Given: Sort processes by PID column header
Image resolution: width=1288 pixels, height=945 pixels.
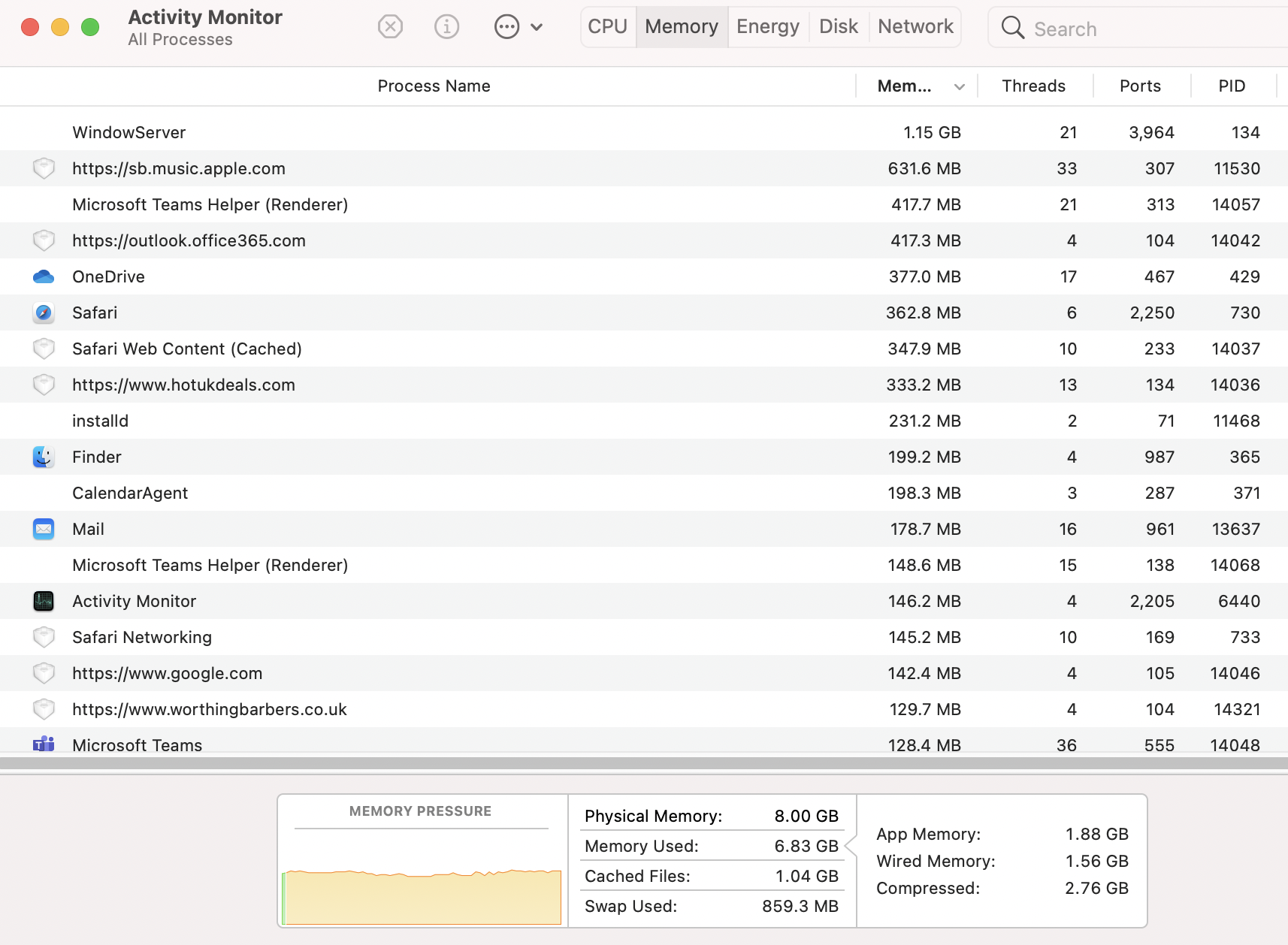Looking at the screenshot, I should coord(1232,86).
